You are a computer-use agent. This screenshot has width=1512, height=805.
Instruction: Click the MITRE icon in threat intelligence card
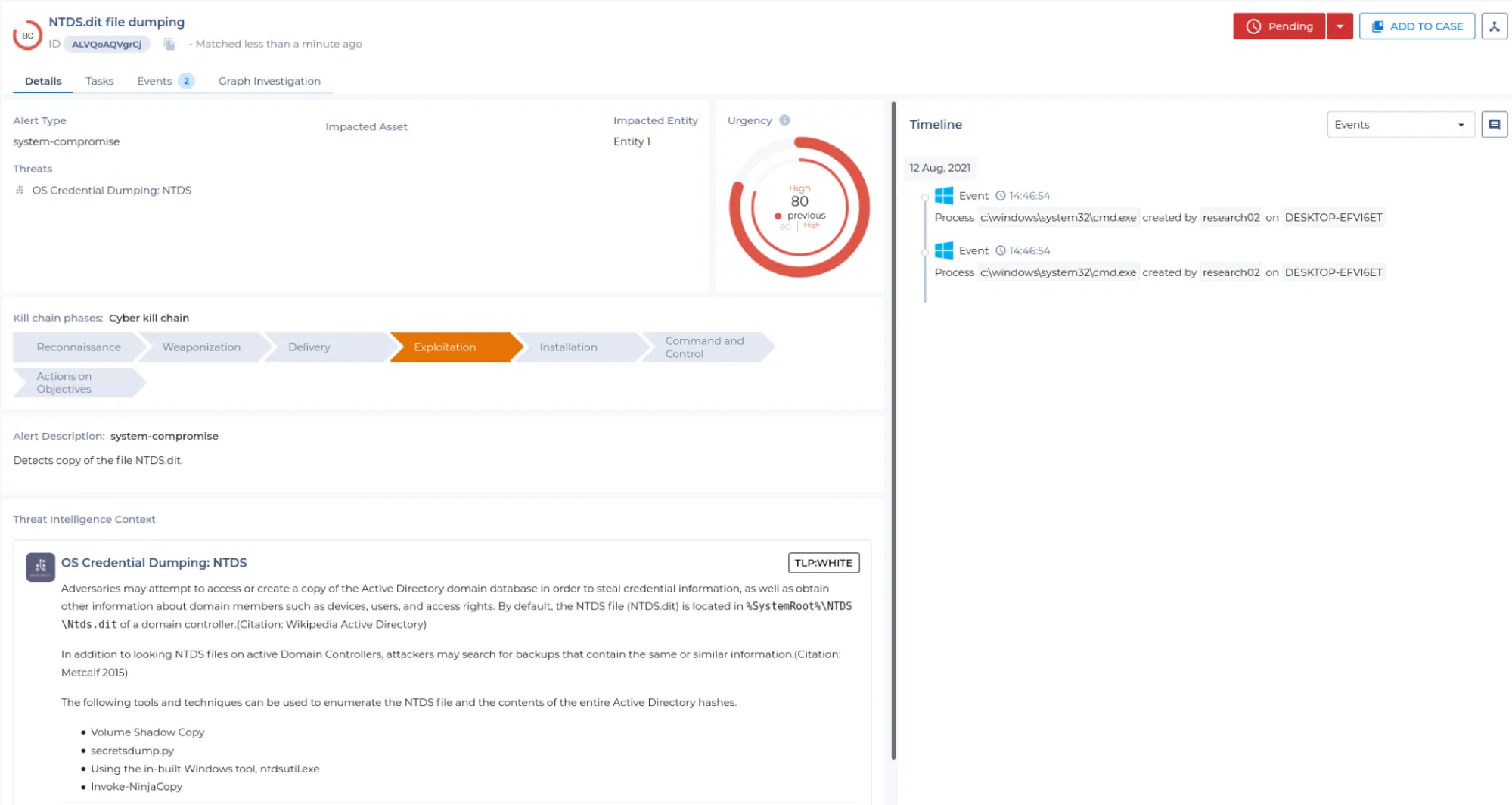(40, 567)
